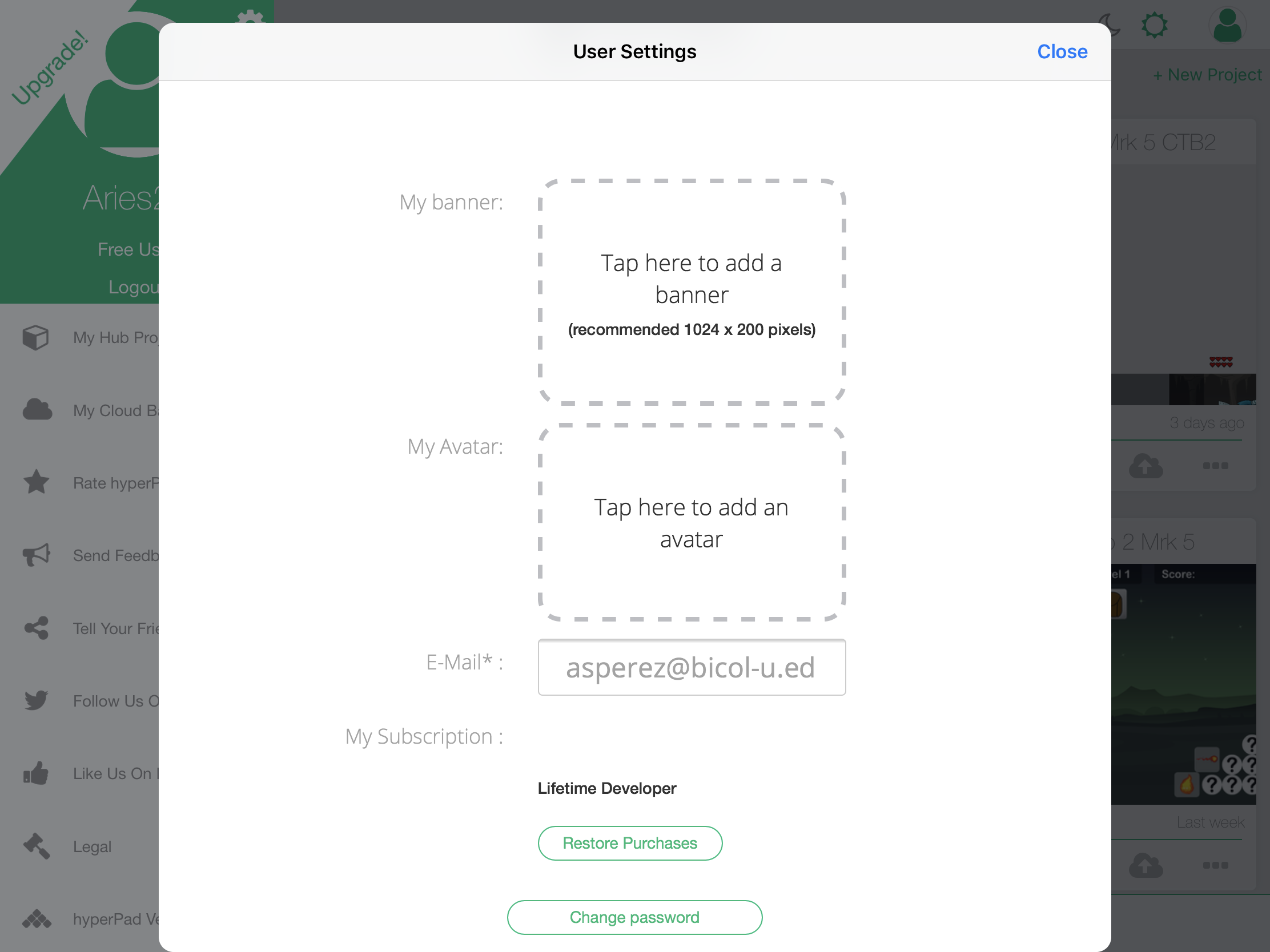Click the Rate hyperPad star icon
The width and height of the screenshot is (1270, 952).
click(x=36, y=482)
